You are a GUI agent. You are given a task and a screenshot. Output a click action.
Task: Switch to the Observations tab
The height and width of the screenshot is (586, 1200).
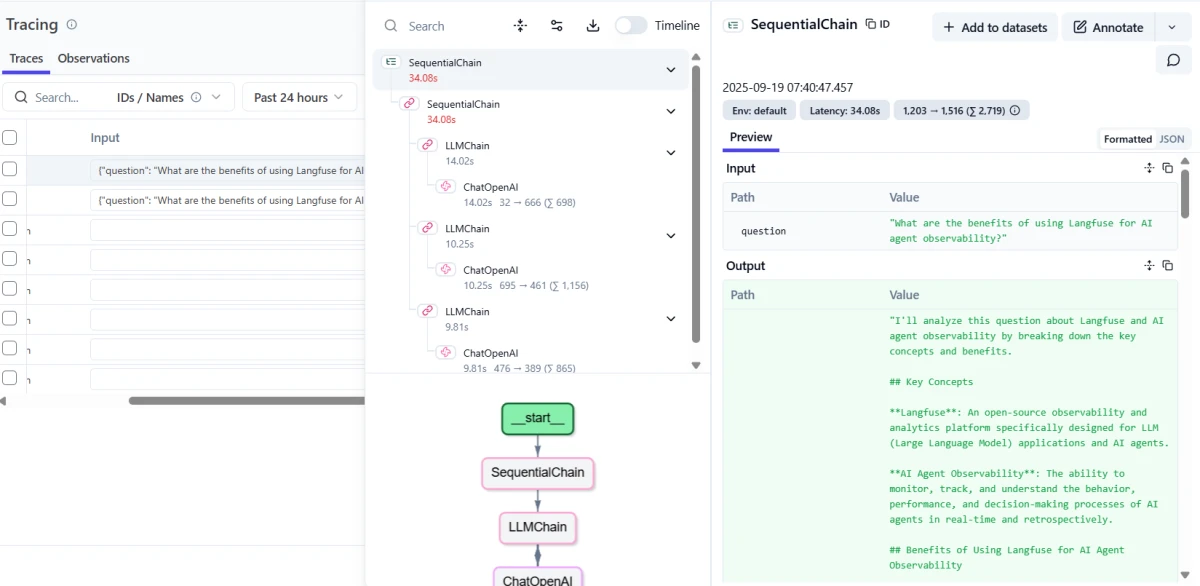[x=94, y=58]
